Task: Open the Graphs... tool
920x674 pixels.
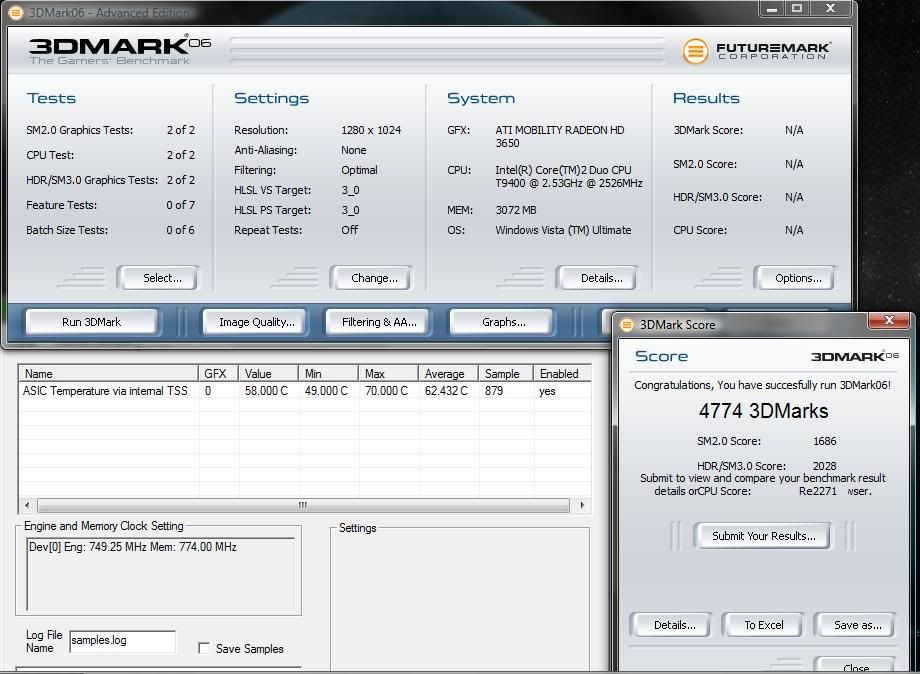Action: pos(502,322)
